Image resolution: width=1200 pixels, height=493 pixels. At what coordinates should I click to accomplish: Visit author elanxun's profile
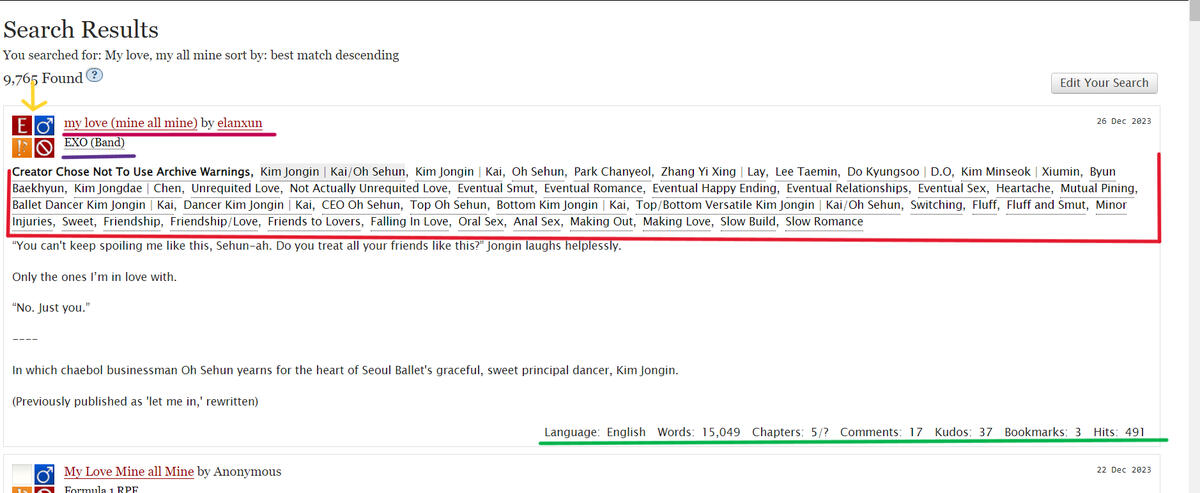click(x=240, y=123)
